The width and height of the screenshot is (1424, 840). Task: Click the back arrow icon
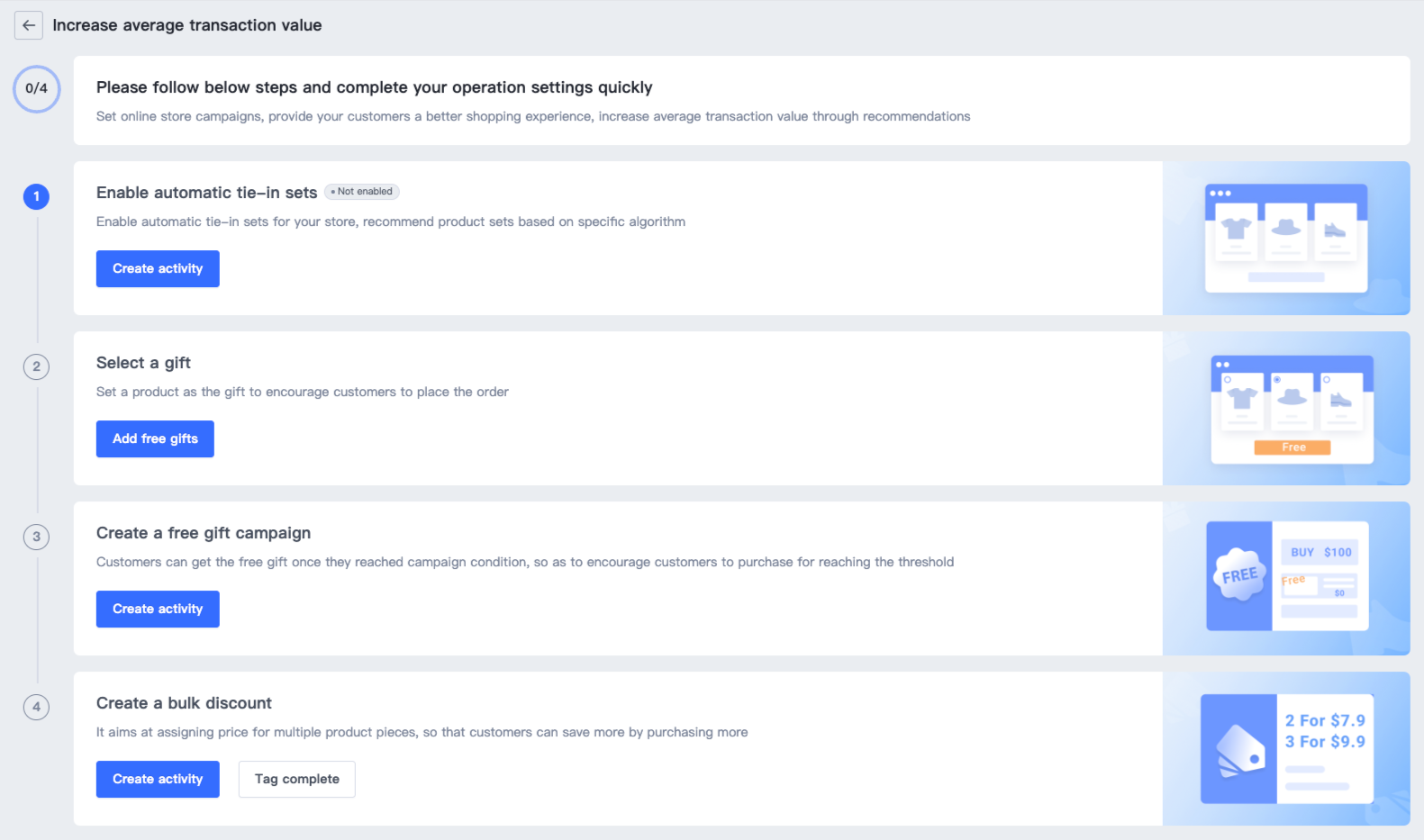(x=29, y=25)
